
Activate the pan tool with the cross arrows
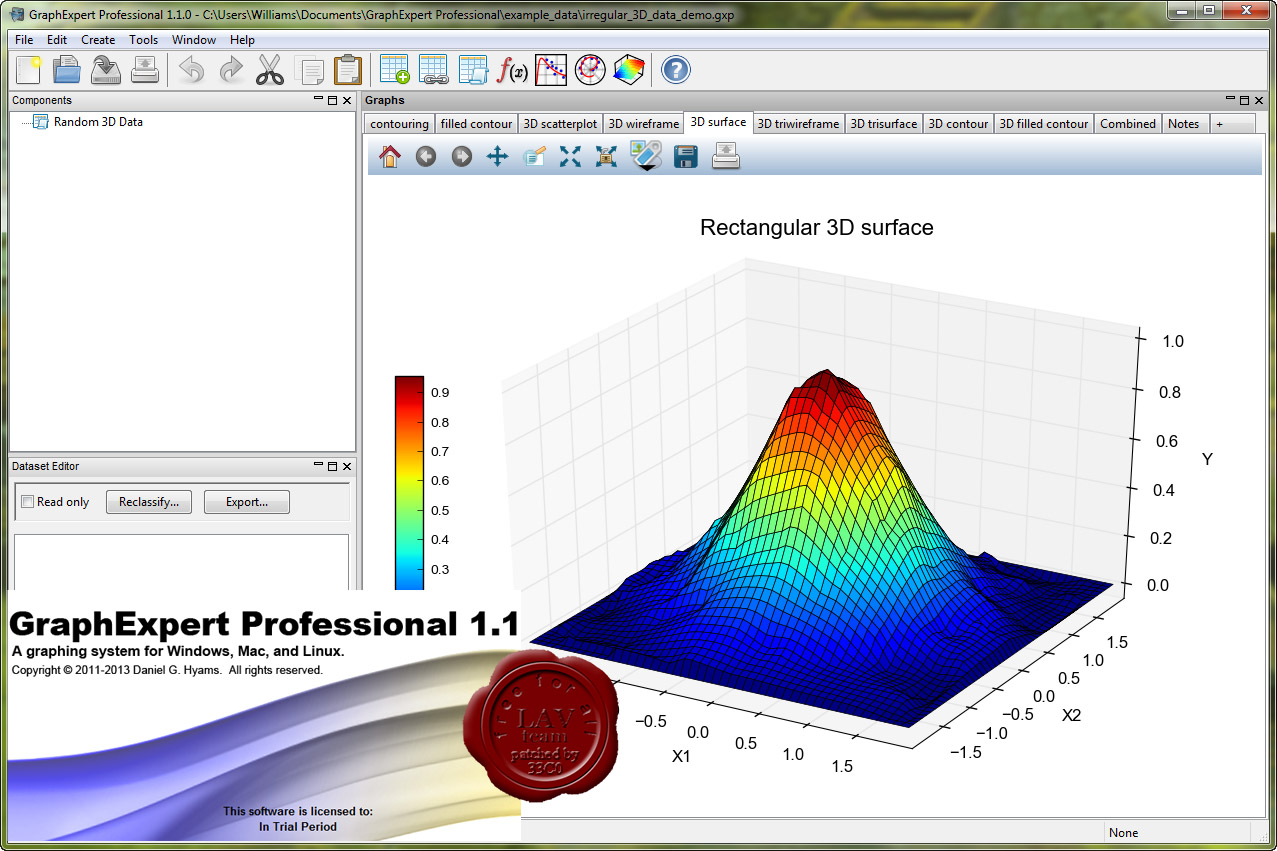tap(497, 156)
